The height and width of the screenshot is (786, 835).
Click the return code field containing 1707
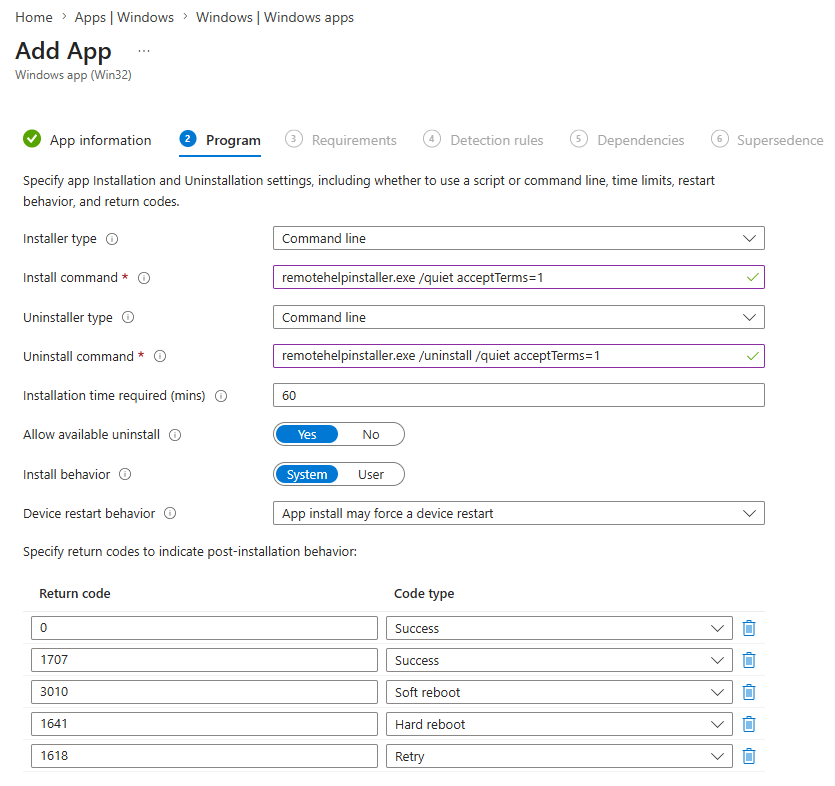204,660
